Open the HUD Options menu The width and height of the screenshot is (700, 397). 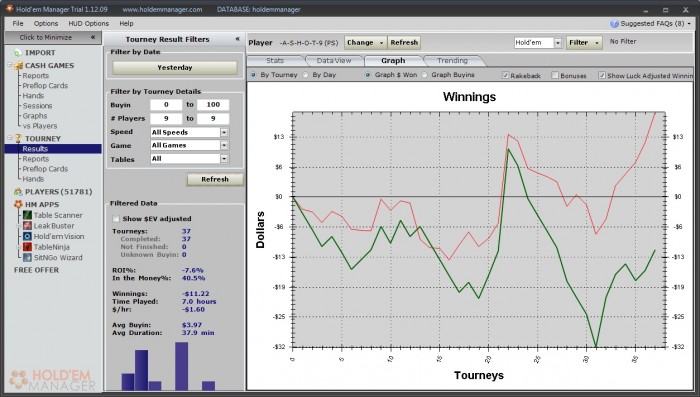point(88,23)
